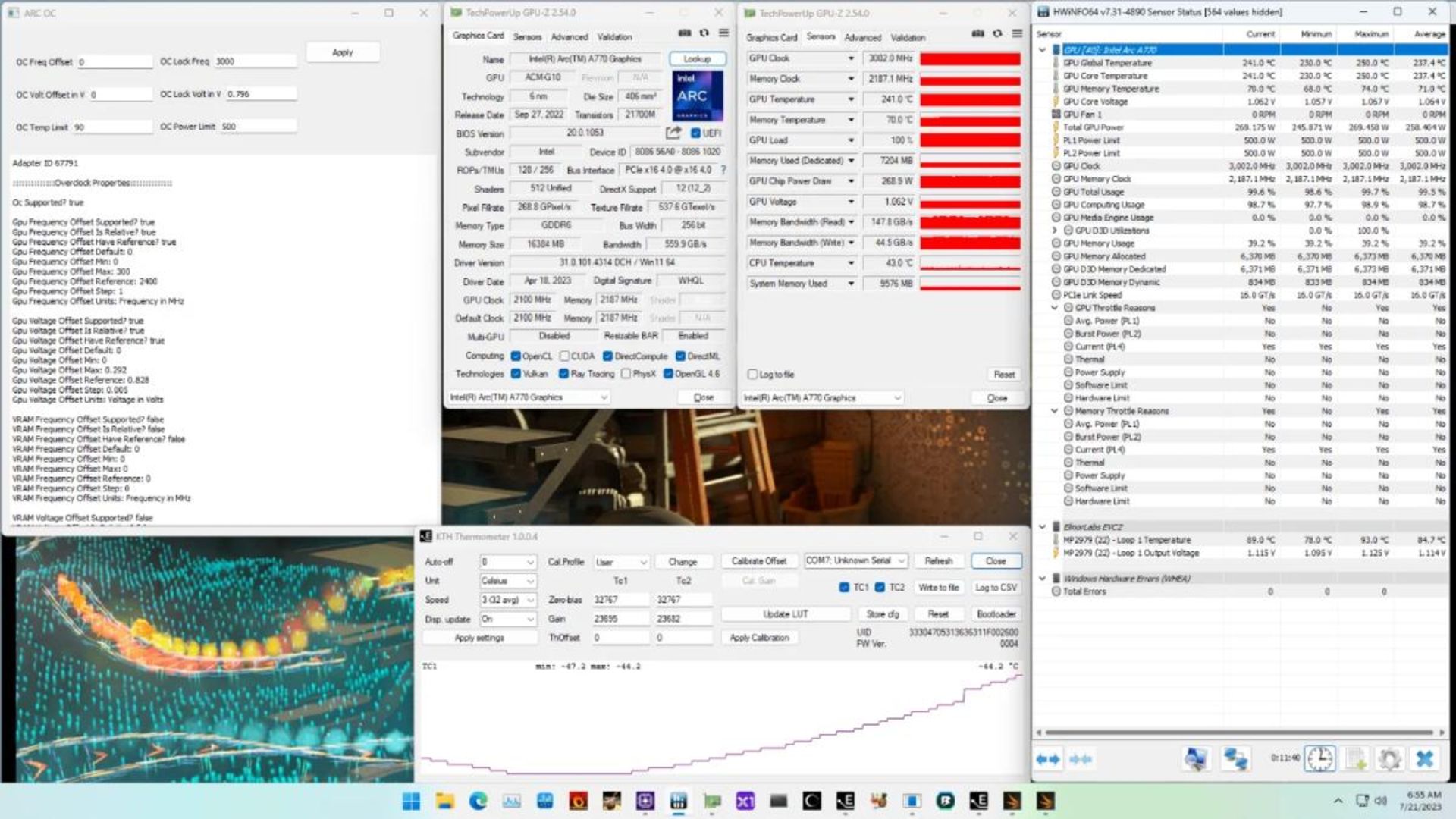Toggle the TC2 checkbox in KTH Thermometer

880,588
